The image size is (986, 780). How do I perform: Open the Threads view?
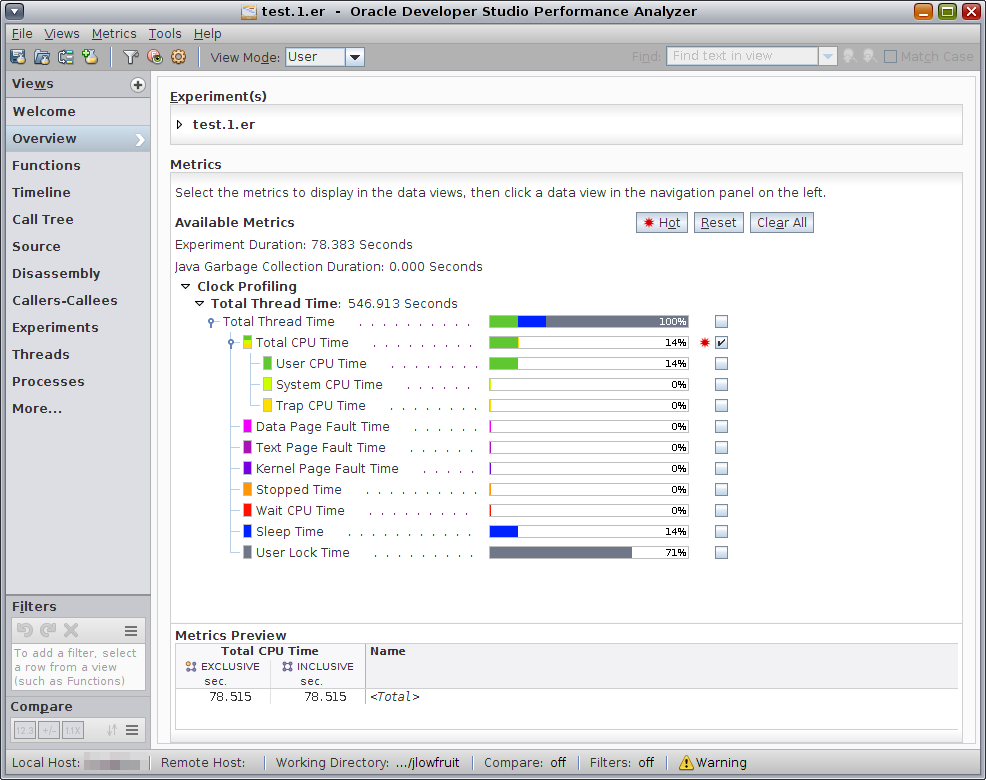(x=78, y=355)
